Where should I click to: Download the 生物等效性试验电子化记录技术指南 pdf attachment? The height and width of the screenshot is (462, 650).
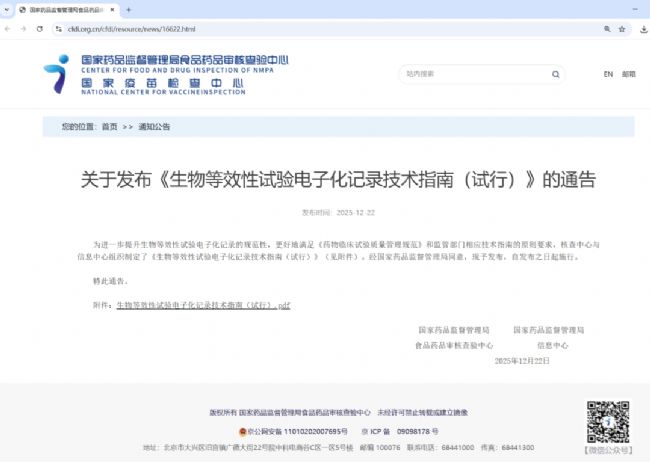(x=203, y=303)
